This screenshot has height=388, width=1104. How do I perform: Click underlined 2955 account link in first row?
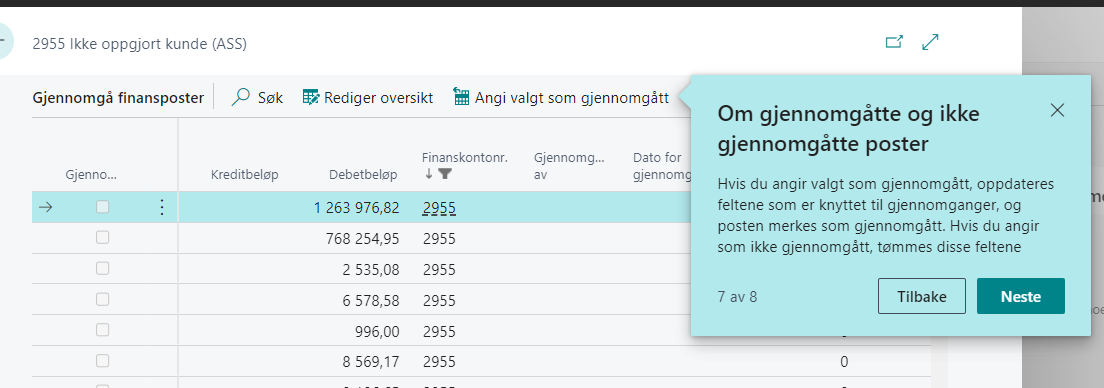[x=439, y=208]
